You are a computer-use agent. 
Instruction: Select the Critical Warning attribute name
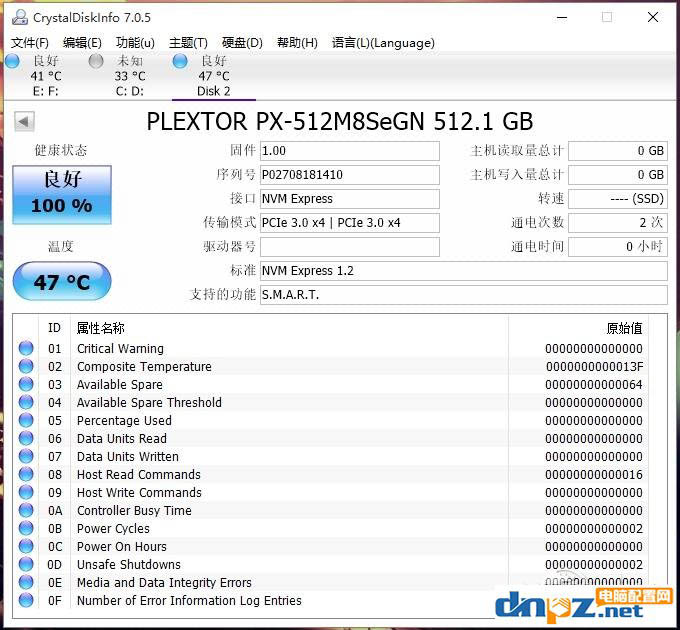[120, 349]
